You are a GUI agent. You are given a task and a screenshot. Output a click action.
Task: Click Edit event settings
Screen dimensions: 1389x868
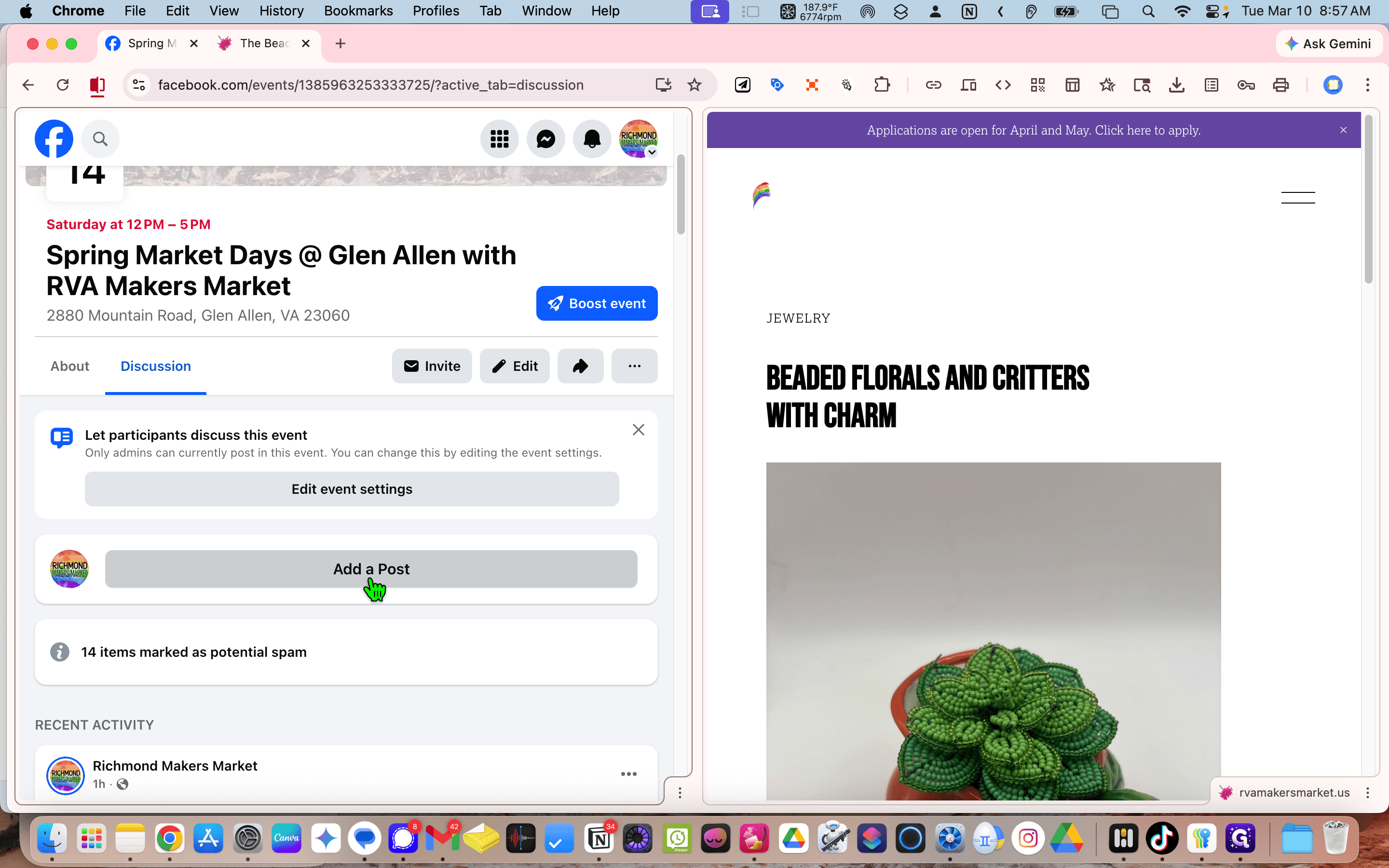coord(352,488)
